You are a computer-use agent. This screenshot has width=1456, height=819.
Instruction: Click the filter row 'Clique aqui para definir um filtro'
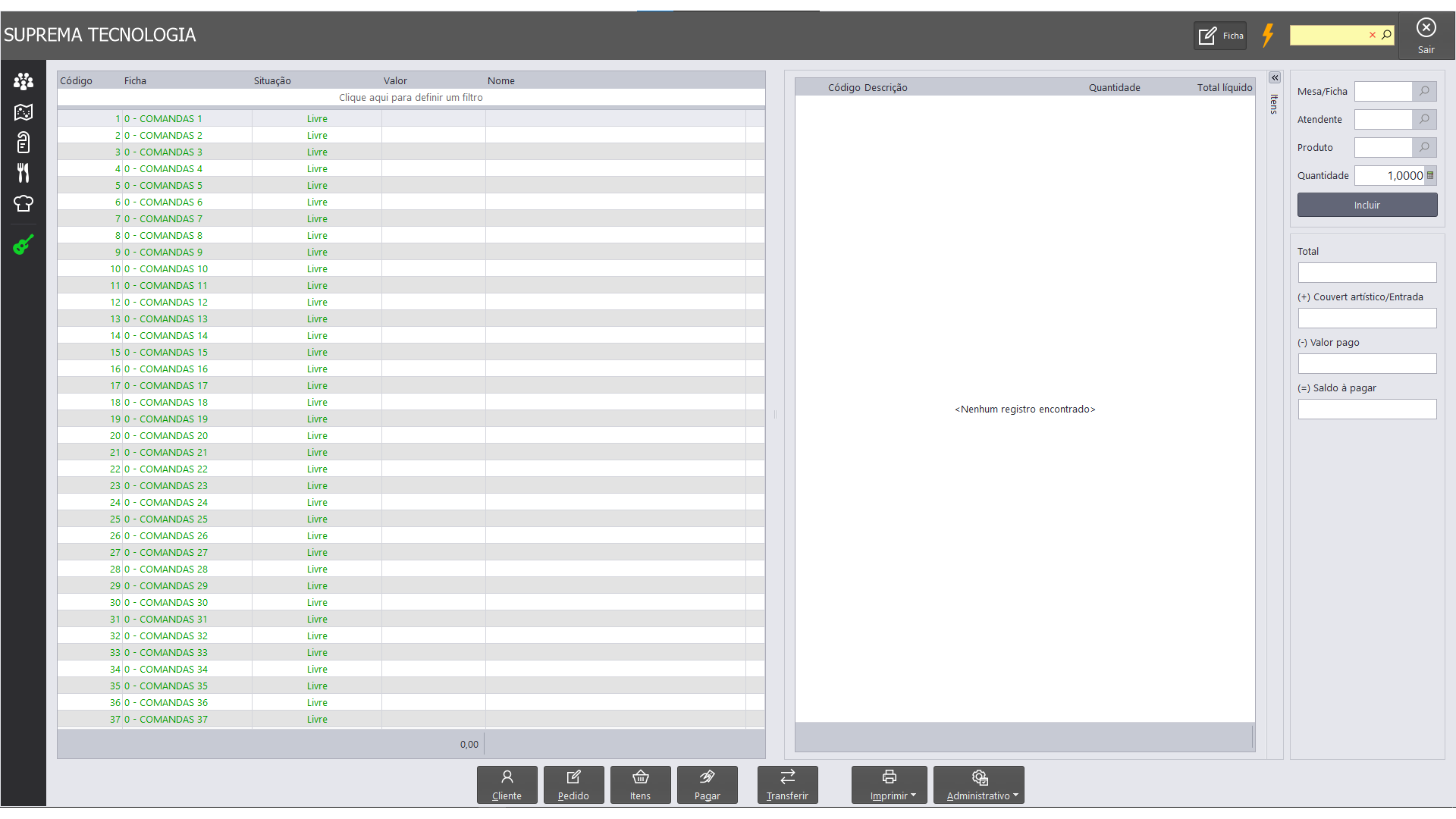[x=411, y=97]
